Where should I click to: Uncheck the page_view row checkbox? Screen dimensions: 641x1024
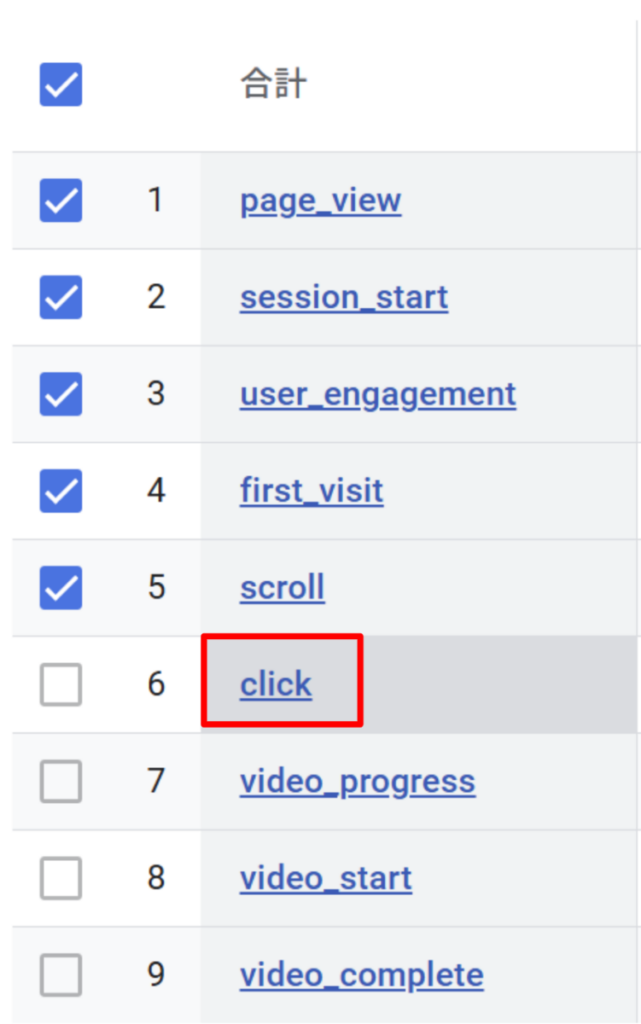61,201
